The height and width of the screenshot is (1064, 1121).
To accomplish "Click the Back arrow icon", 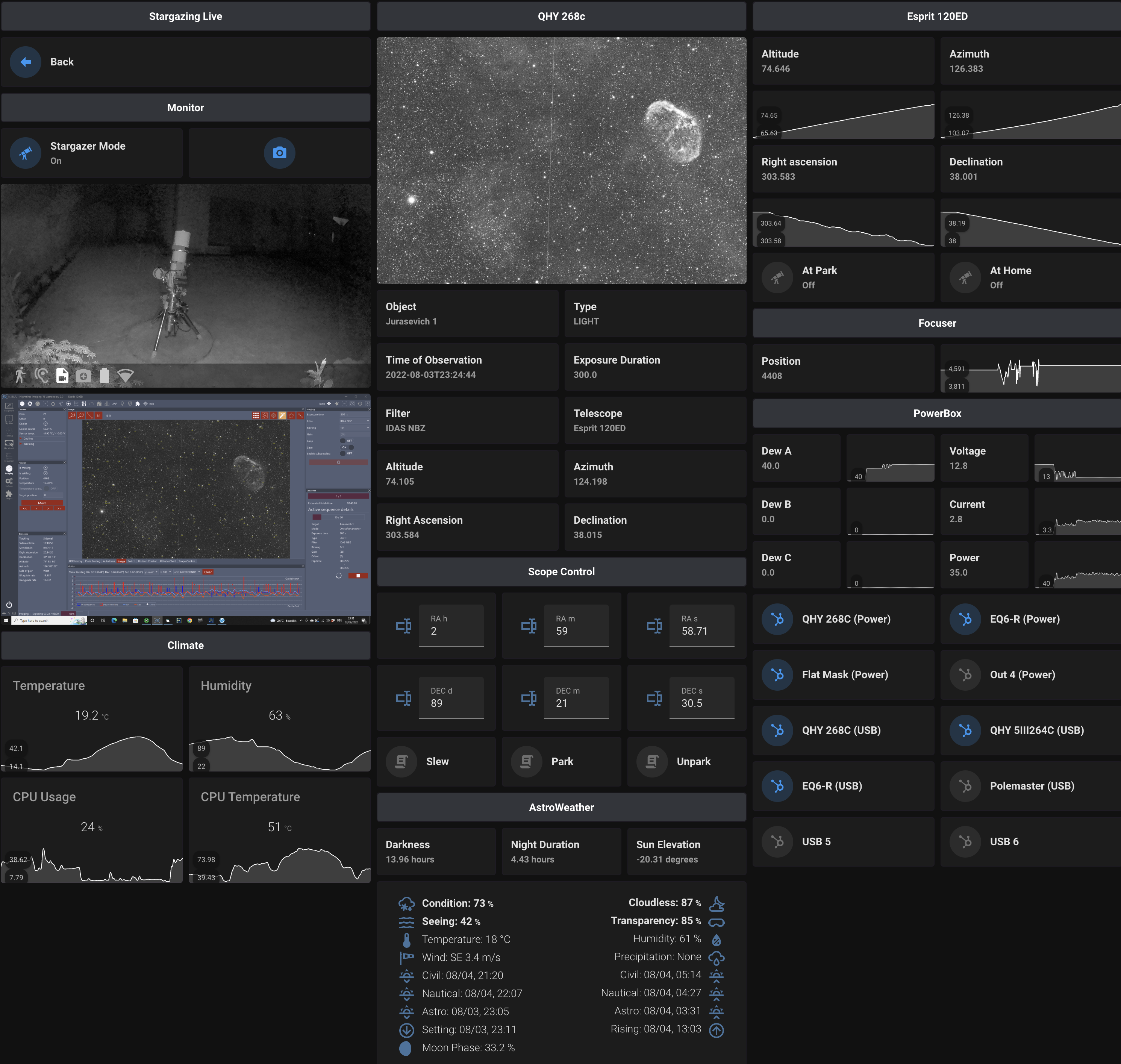I will pos(26,62).
